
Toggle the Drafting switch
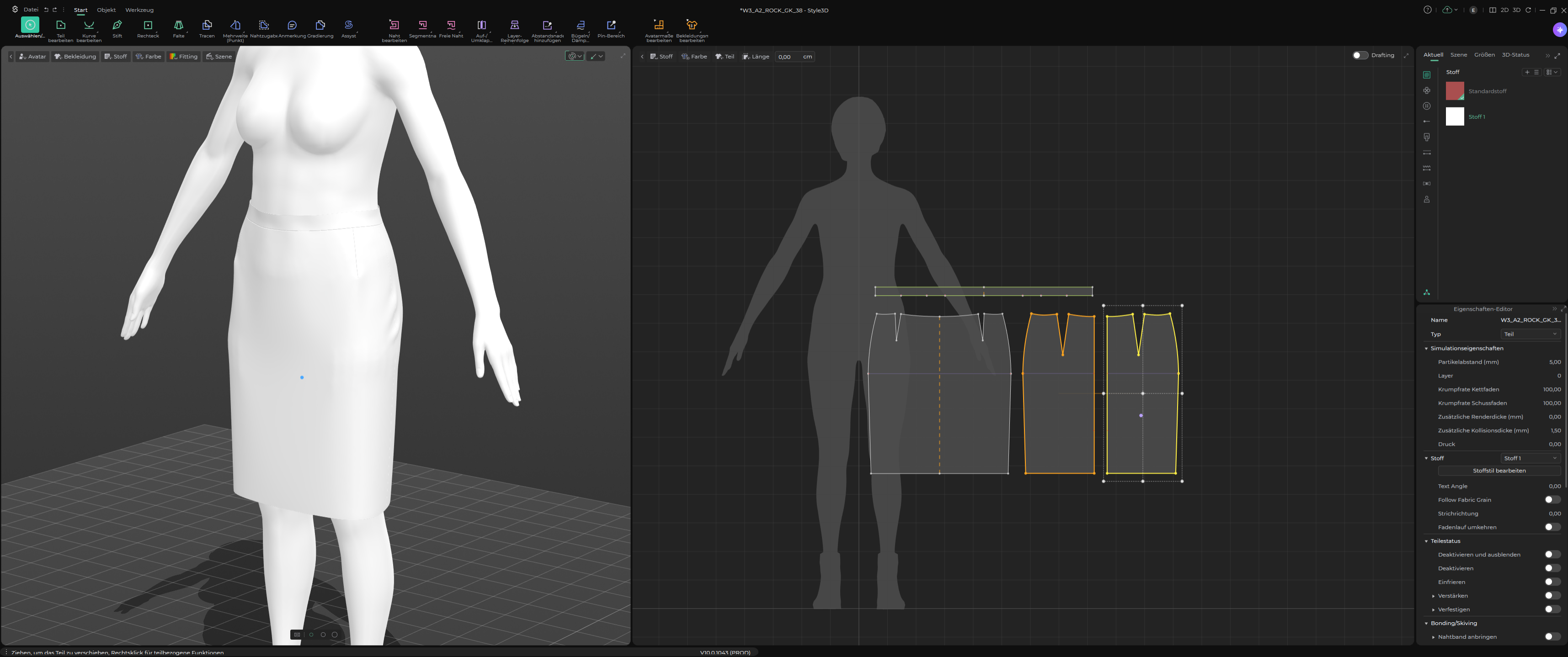1360,55
